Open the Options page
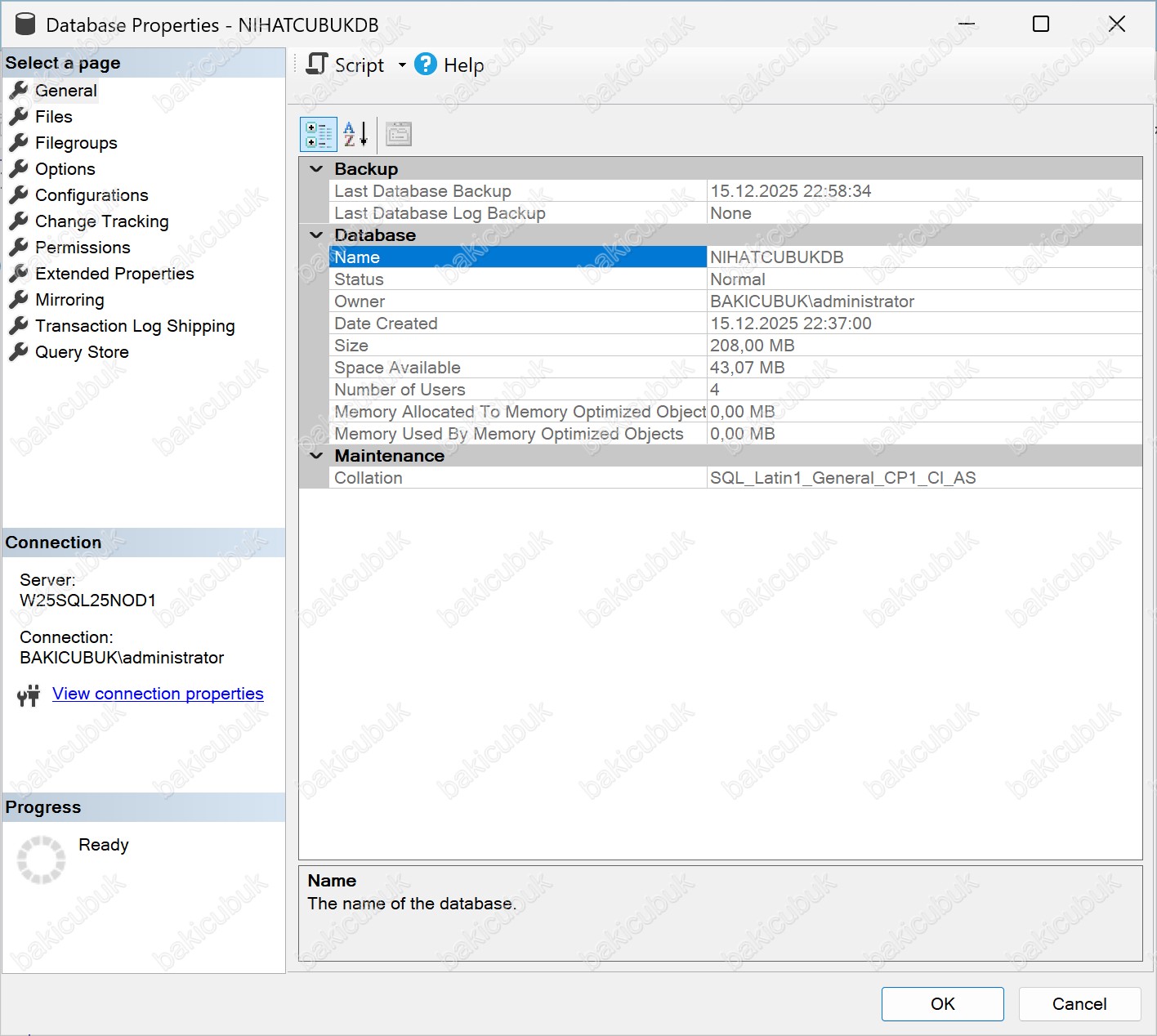The height and width of the screenshot is (1036, 1157). click(x=65, y=169)
